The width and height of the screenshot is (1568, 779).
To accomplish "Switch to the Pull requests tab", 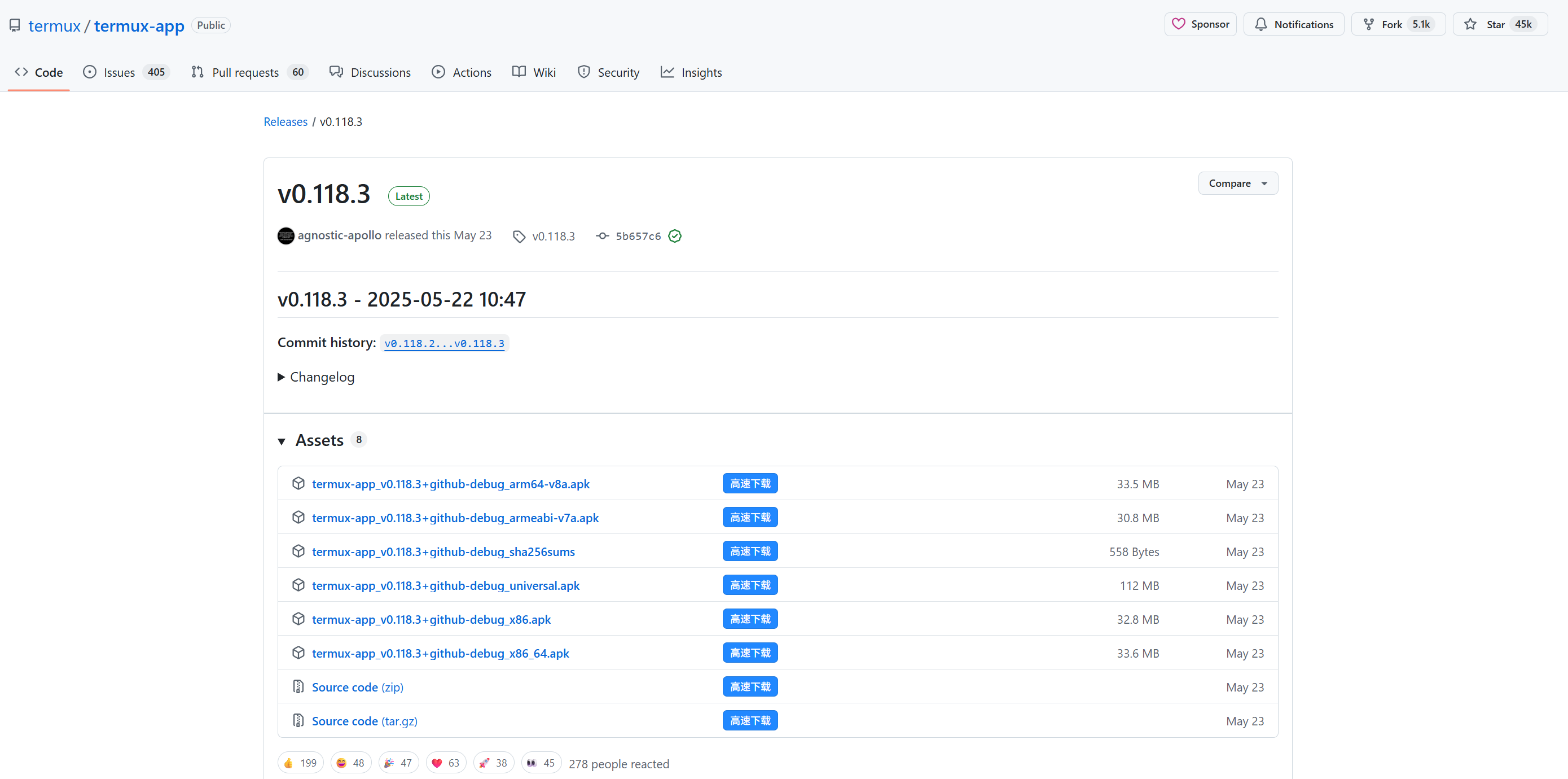I will tap(245, 72).
